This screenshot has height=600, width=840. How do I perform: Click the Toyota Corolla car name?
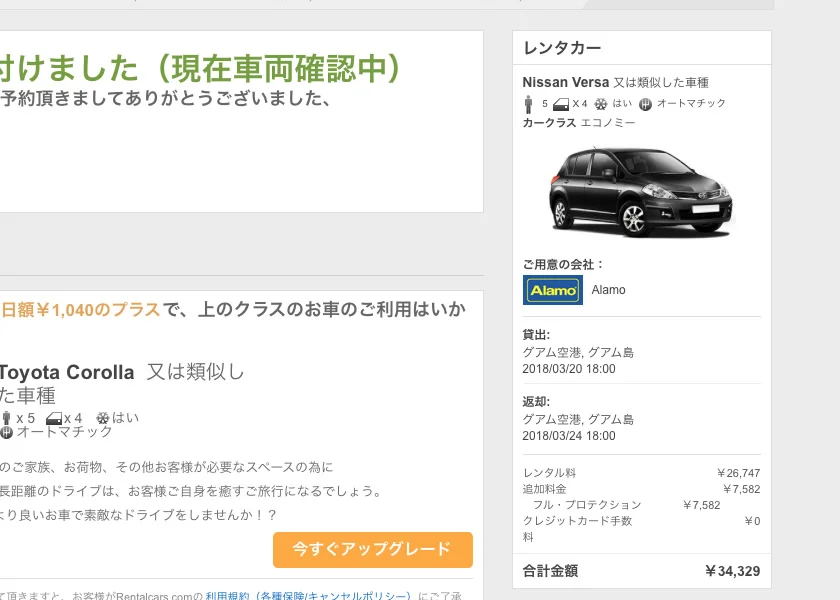66,372
